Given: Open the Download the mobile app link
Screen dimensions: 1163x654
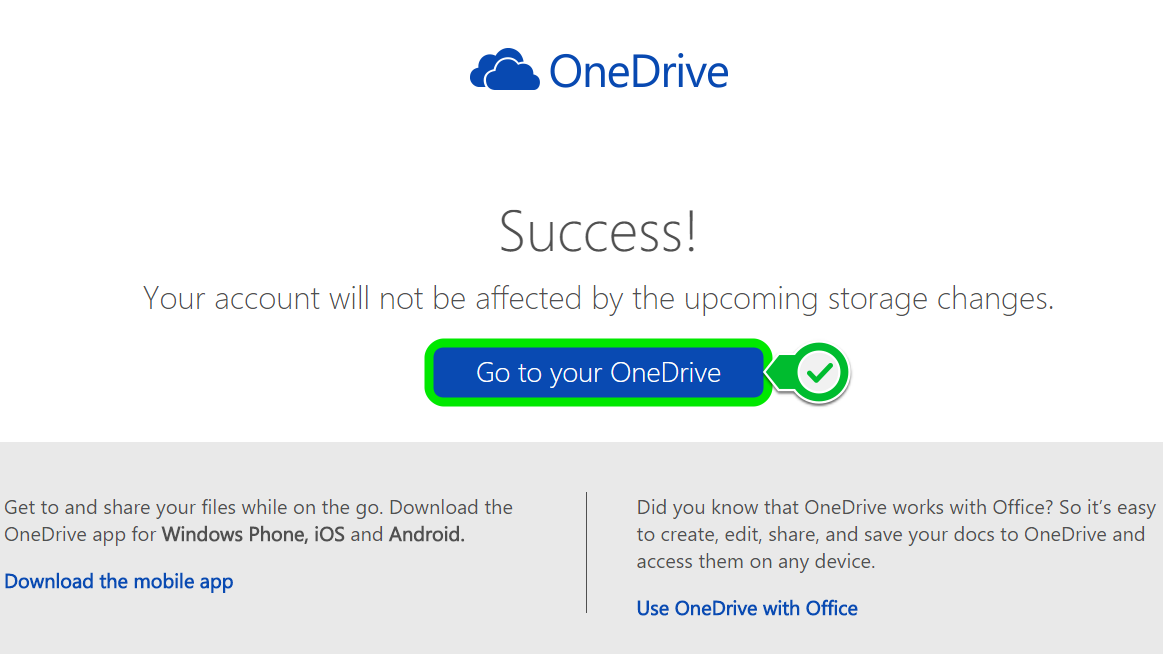Looking at the screenshot, I should [x=119, y=581].
